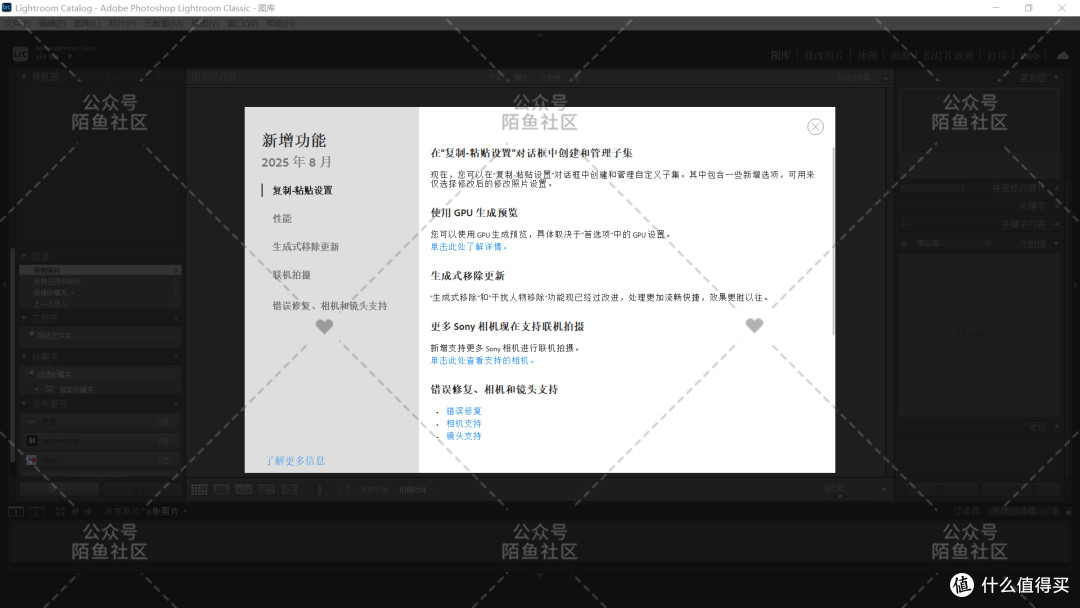
Task: Collapse the 文件夹 panel
Action: pyautogui.click(x=23, y=318)
